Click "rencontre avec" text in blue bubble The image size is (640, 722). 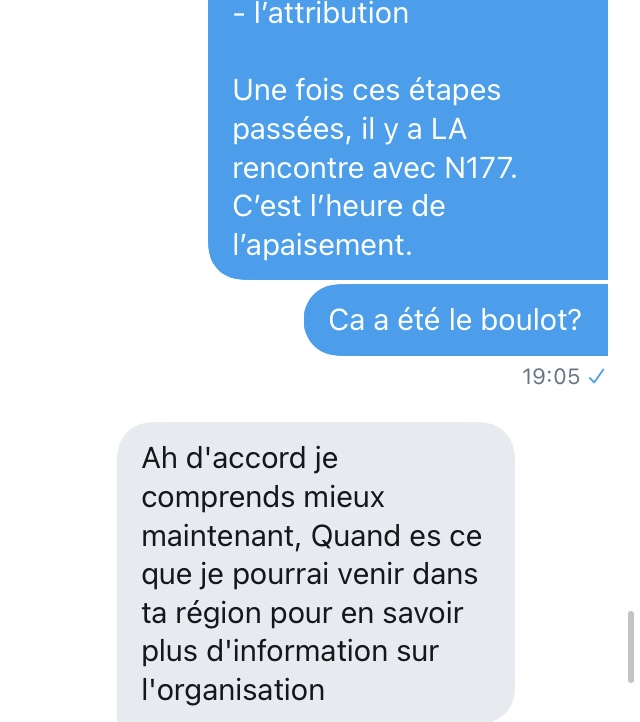(334, 168)
